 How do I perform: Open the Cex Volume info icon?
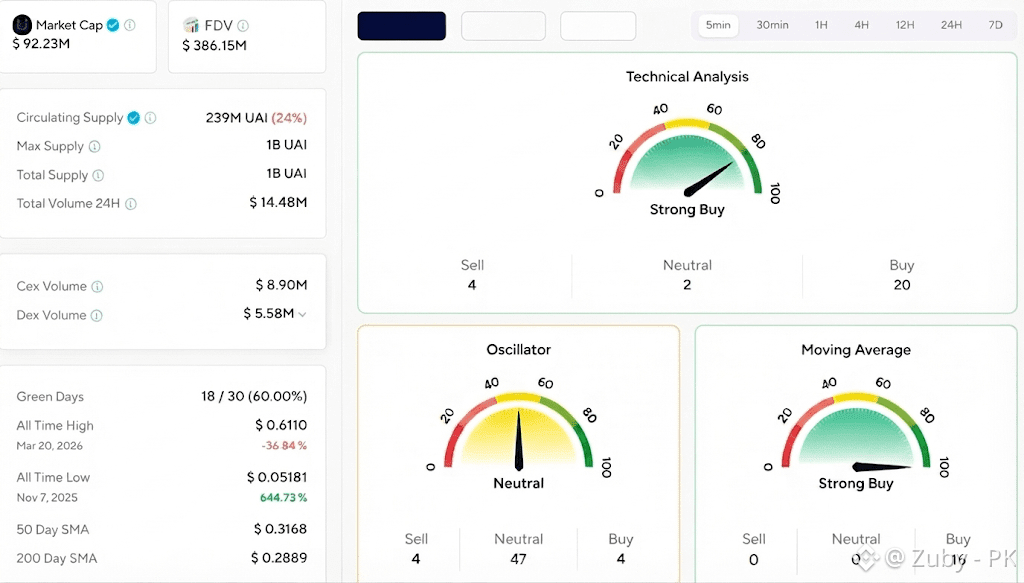(x=97, y=287)
